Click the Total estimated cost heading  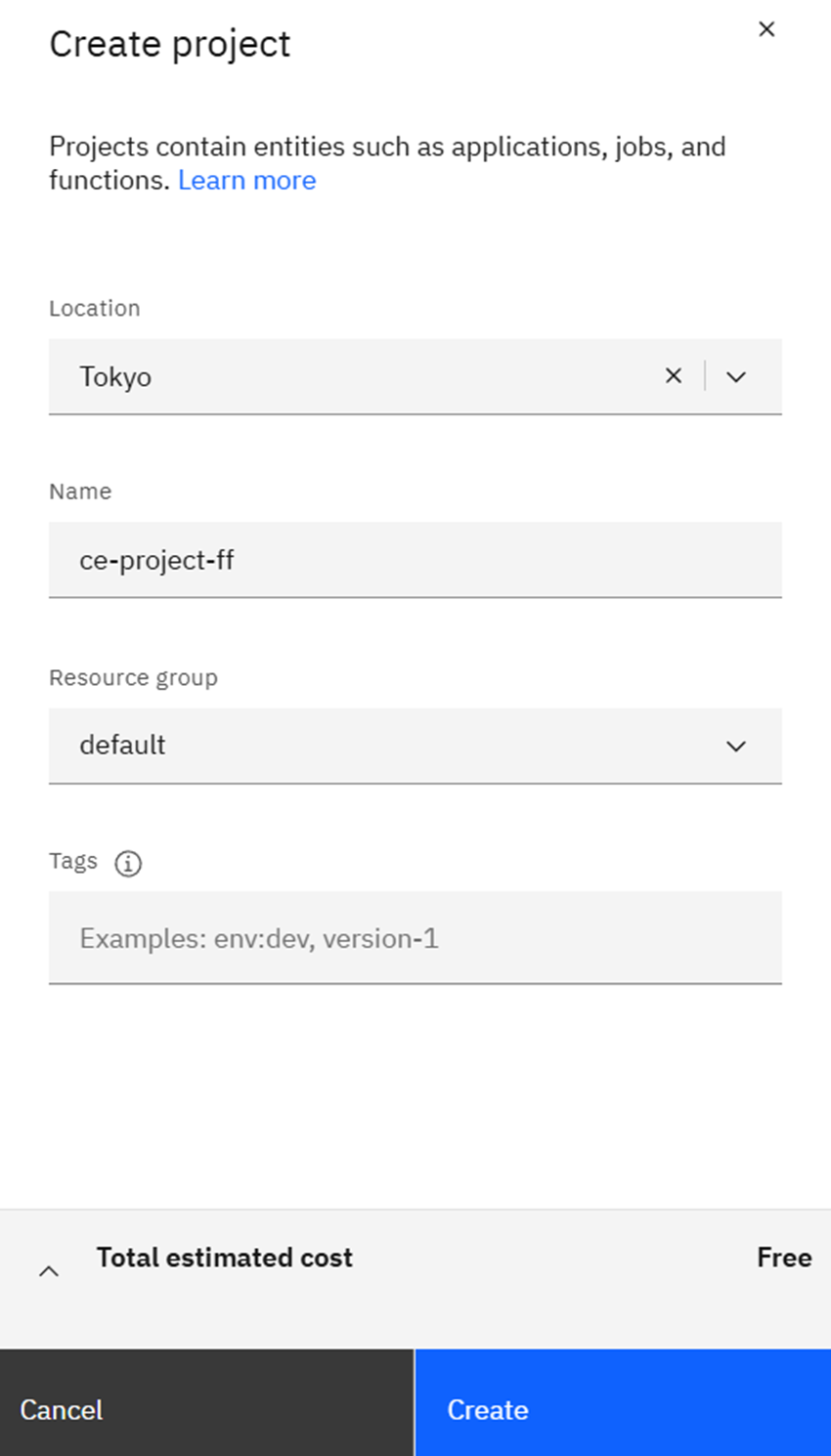click(x=224, y=1258)
